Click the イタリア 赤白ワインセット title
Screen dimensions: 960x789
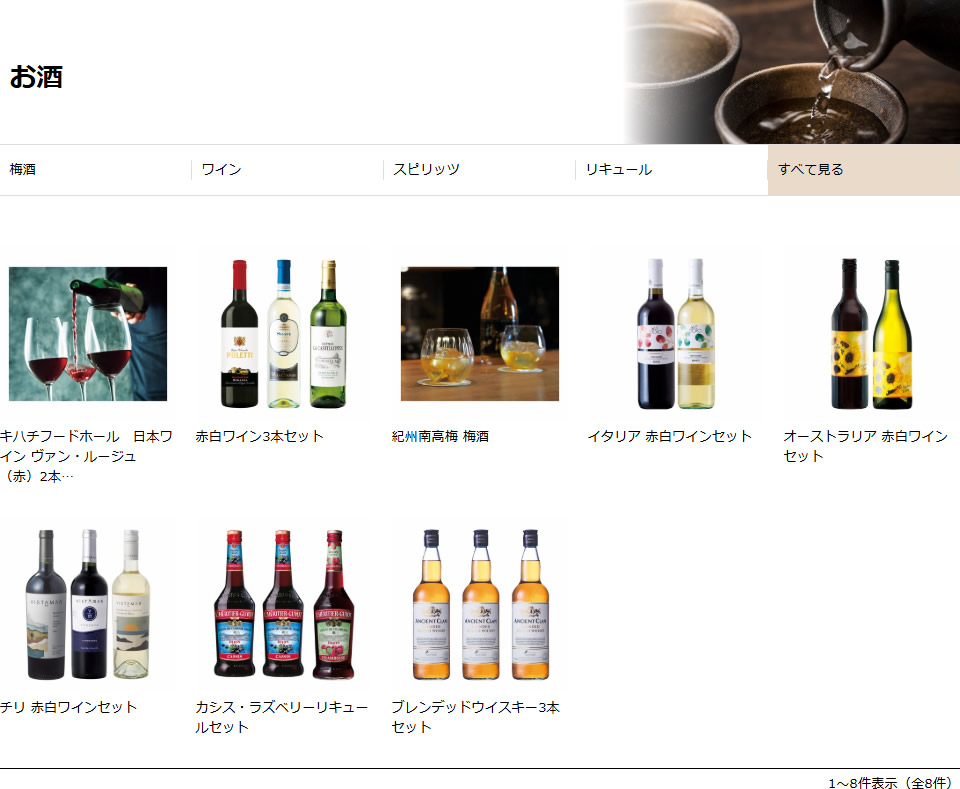[x=670, y=436]
